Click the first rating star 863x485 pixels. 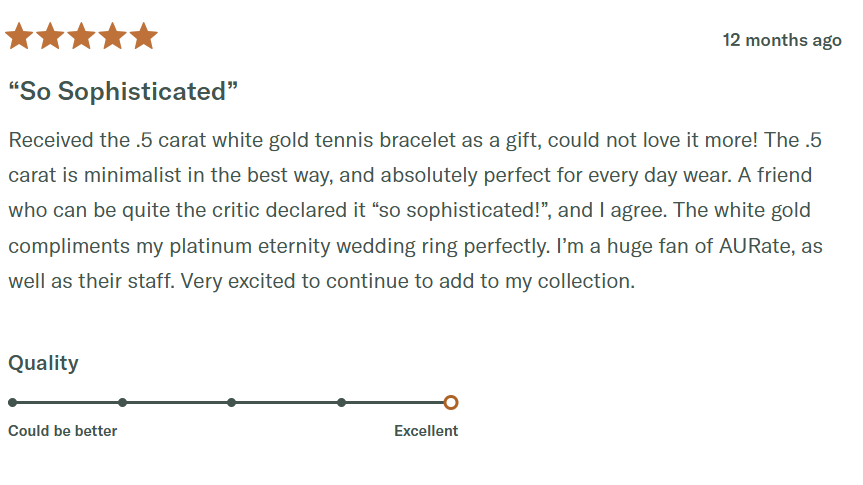[x=19, y=37]
